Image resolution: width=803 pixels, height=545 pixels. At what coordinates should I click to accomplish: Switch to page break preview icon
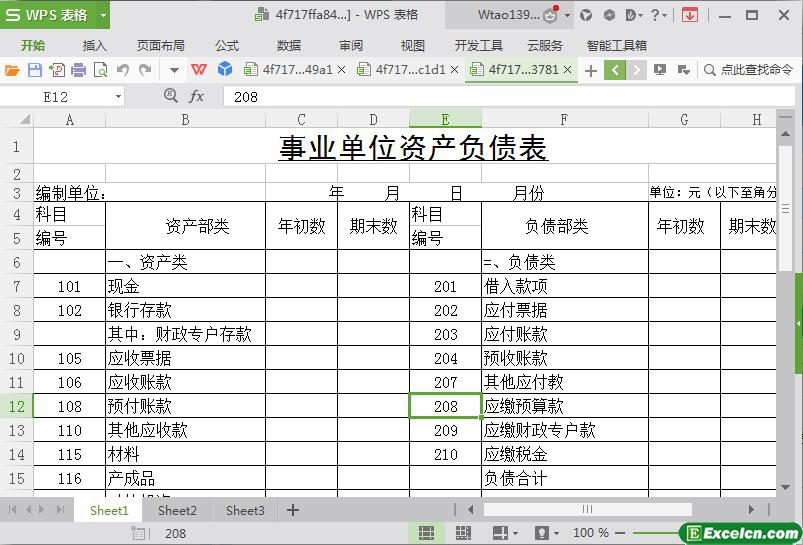pos(463,533)
